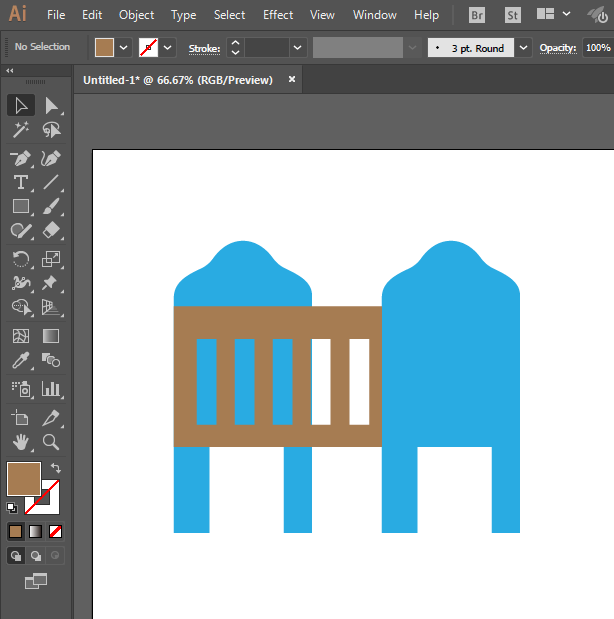Switch to Draw Normal mode

(16, 555)
